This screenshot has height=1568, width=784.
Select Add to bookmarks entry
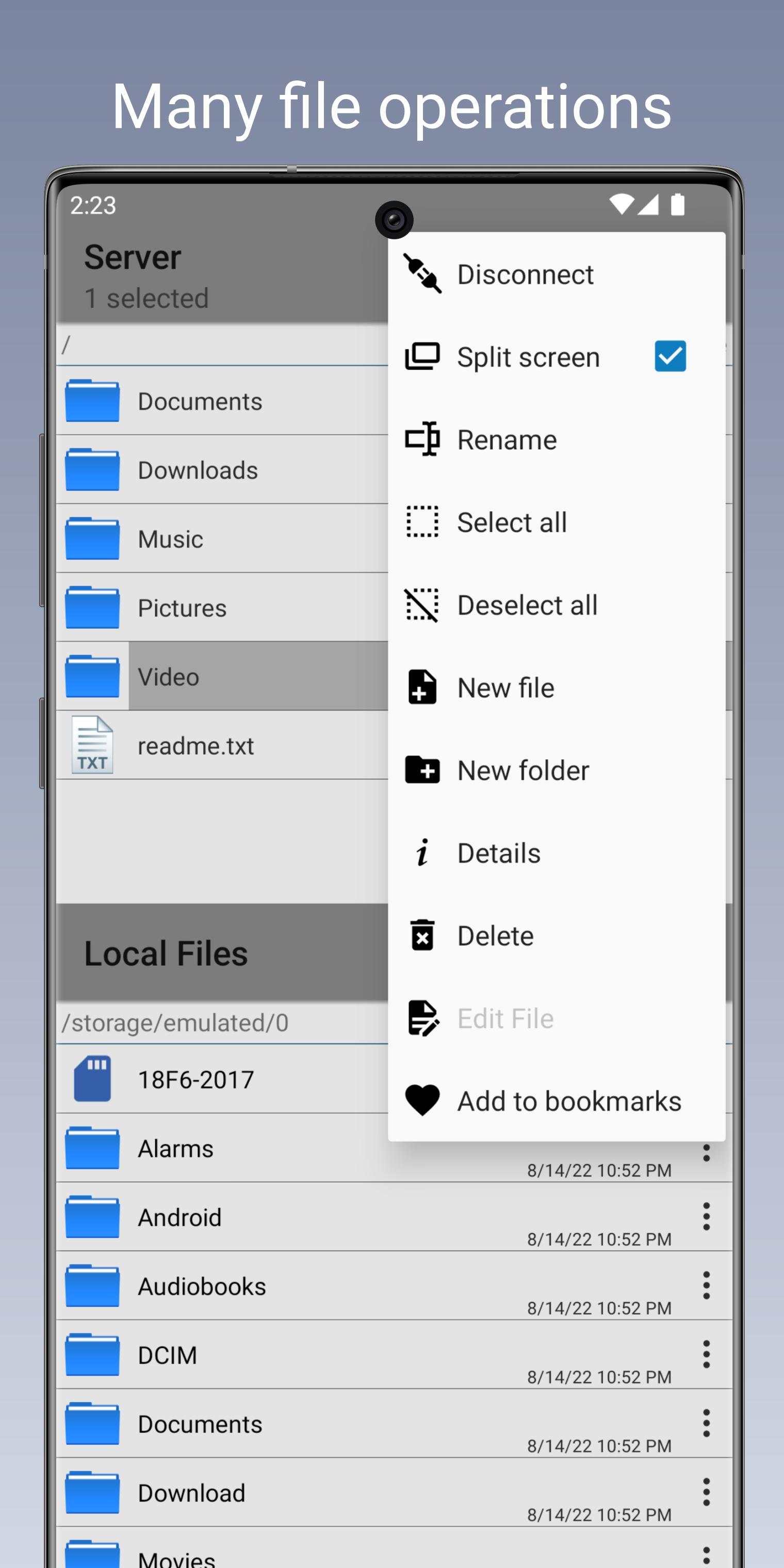pos(557,1101)
